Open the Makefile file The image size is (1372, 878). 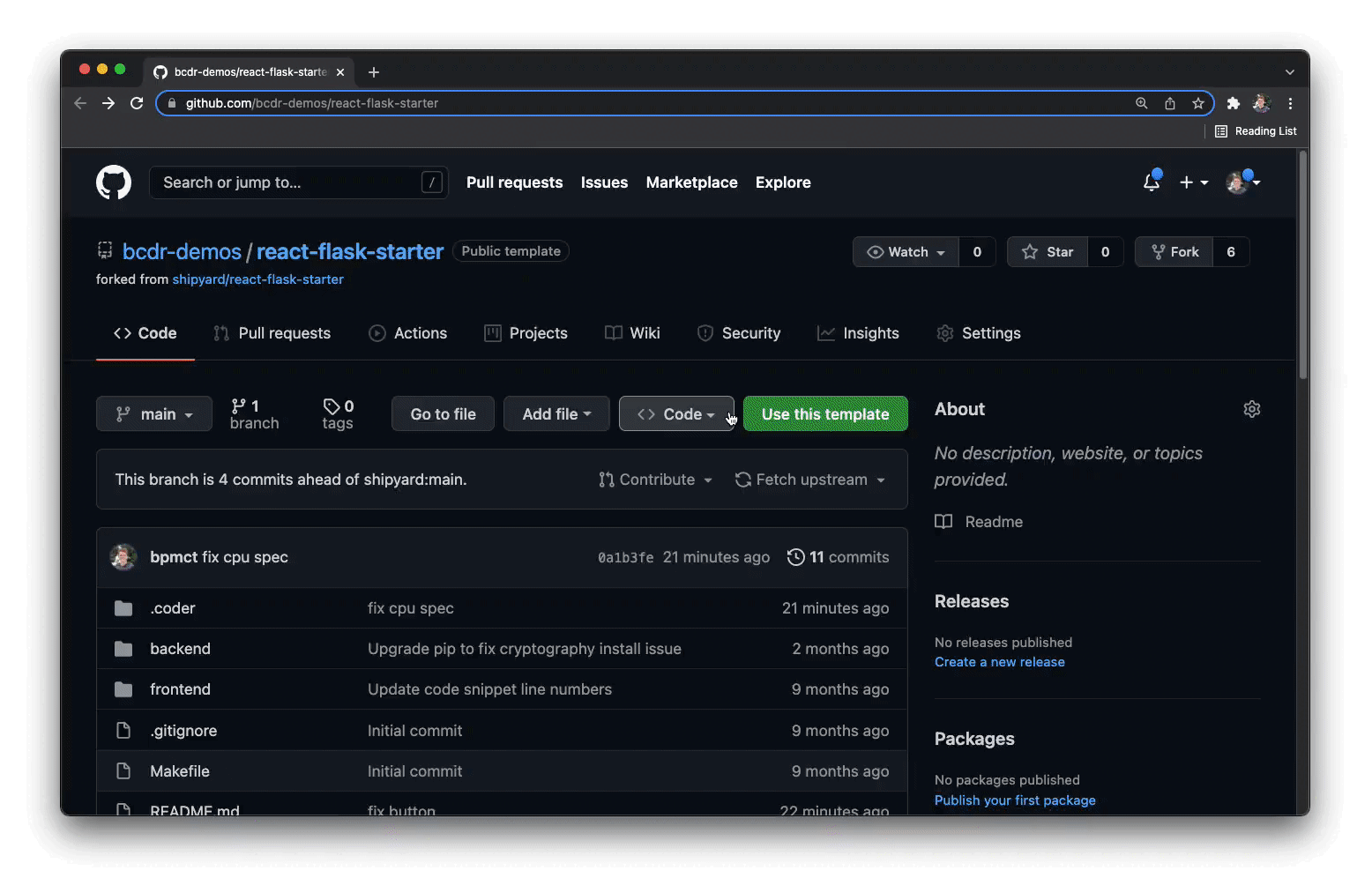point(180,771)
